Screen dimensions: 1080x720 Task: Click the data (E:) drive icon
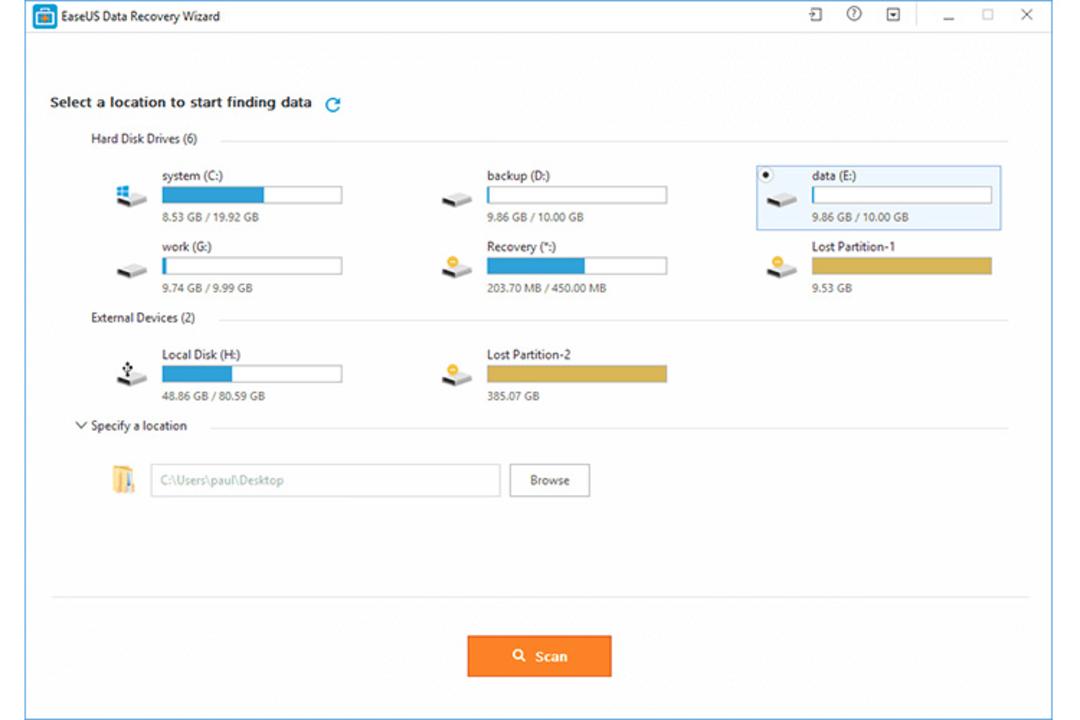pos(781,200)
